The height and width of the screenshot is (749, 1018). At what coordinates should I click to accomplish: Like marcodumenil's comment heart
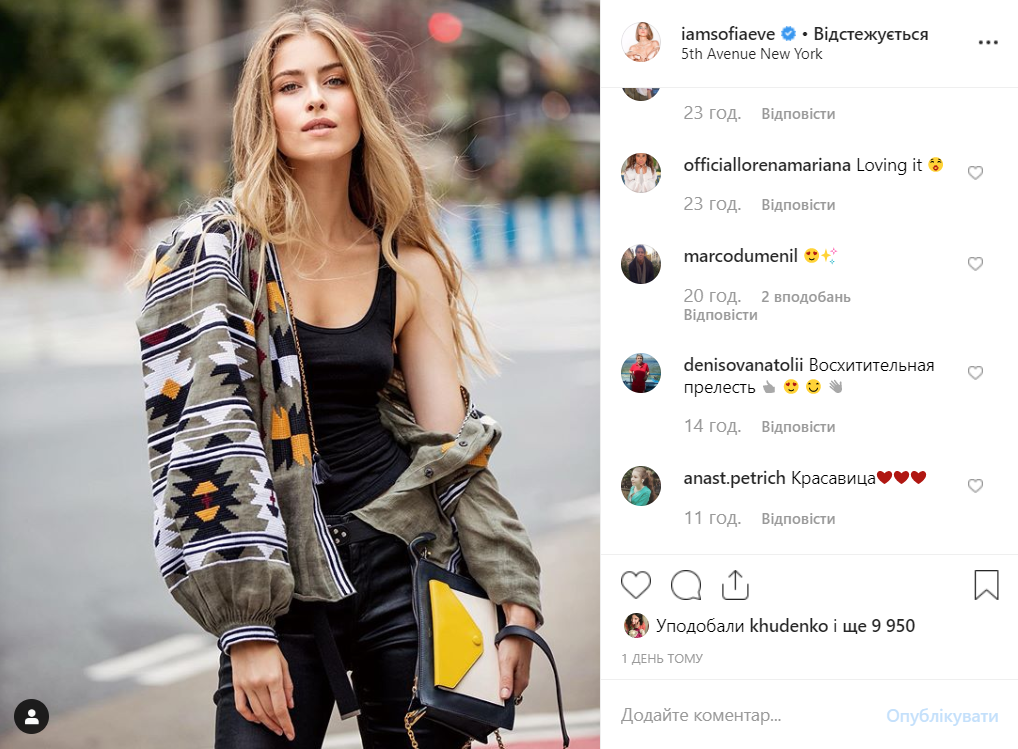coord(975,264)
